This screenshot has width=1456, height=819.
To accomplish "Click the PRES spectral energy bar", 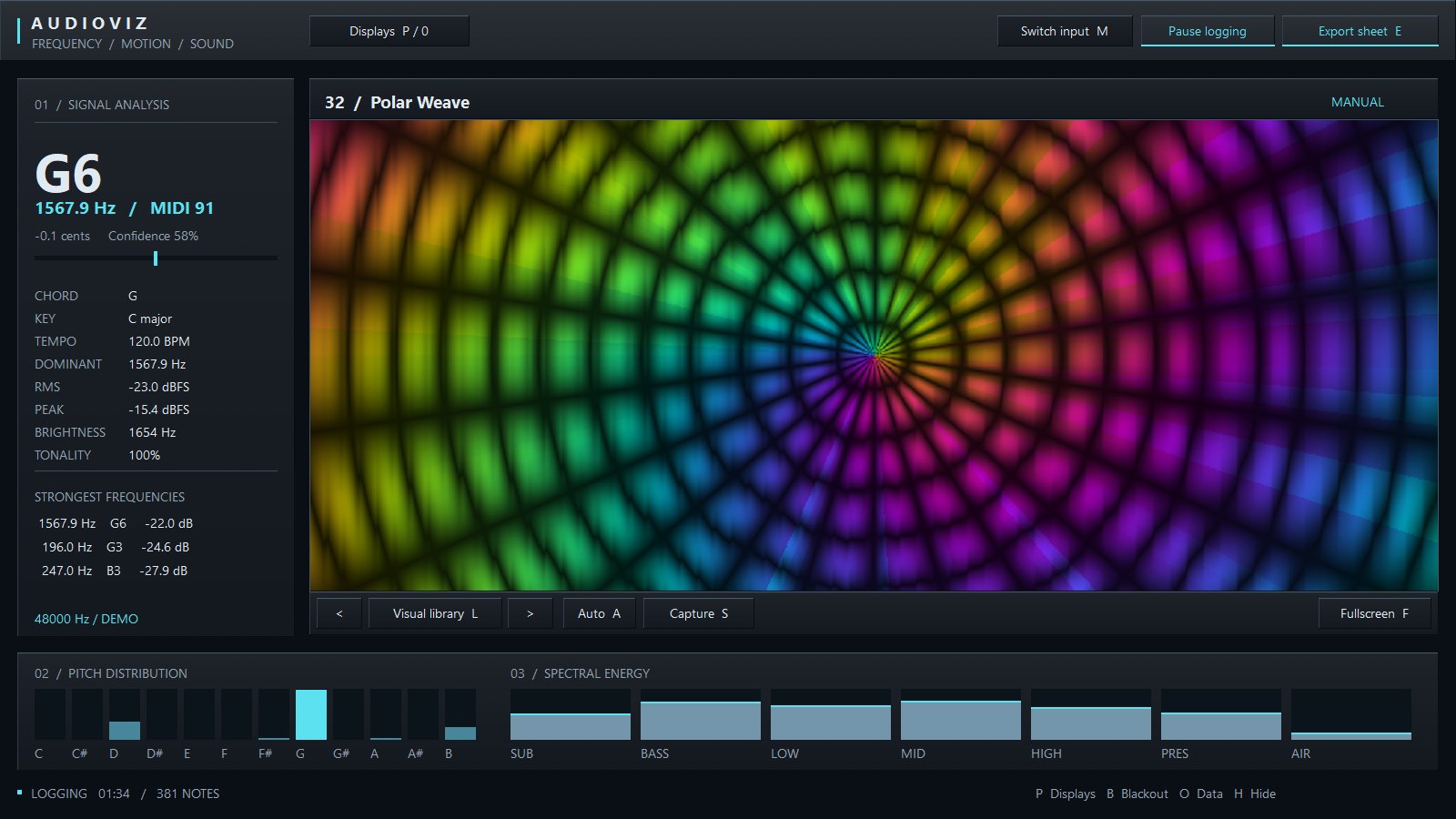I will 1221,714.
